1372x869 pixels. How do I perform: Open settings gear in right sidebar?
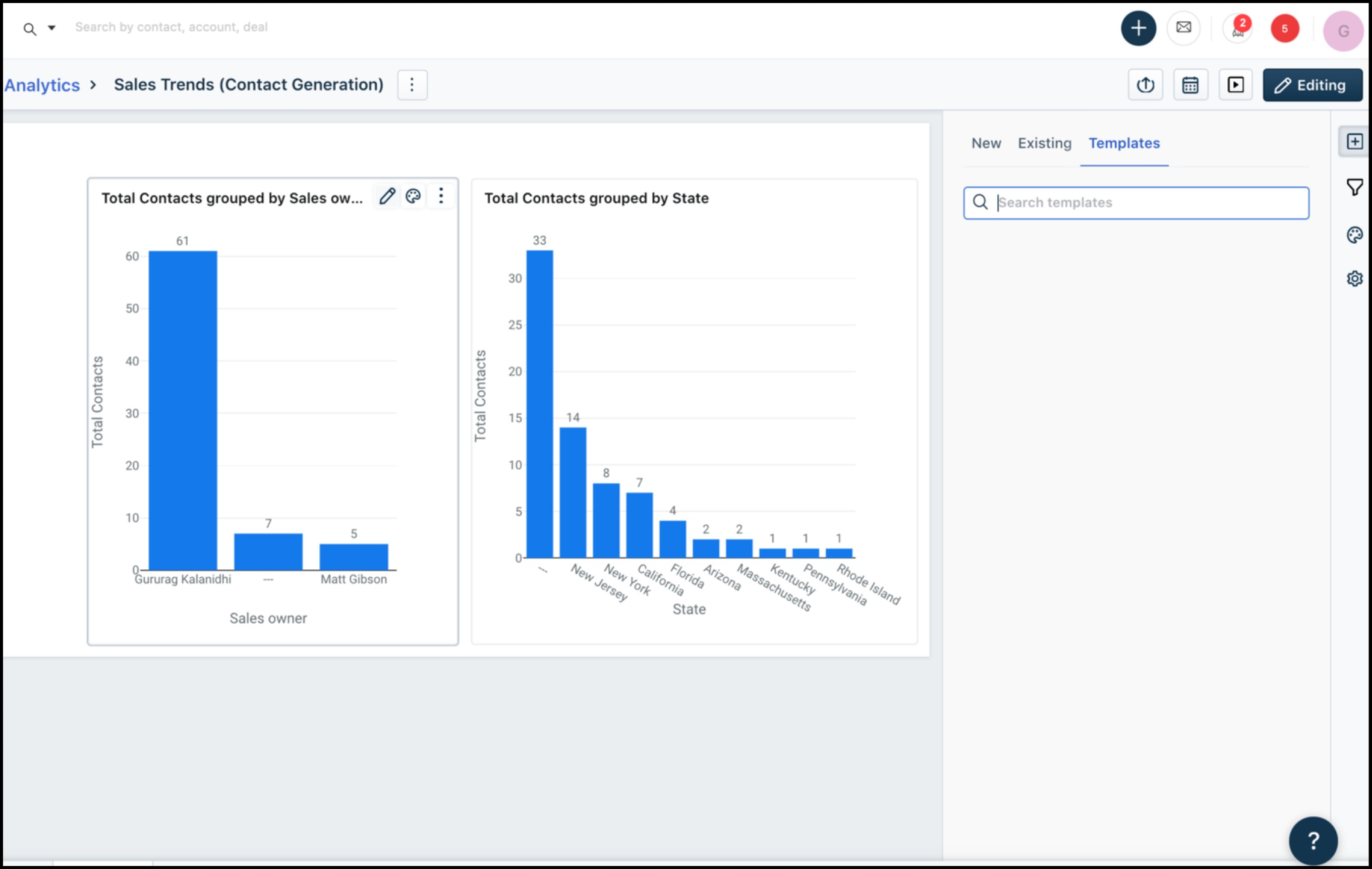tap(1354, 279)
